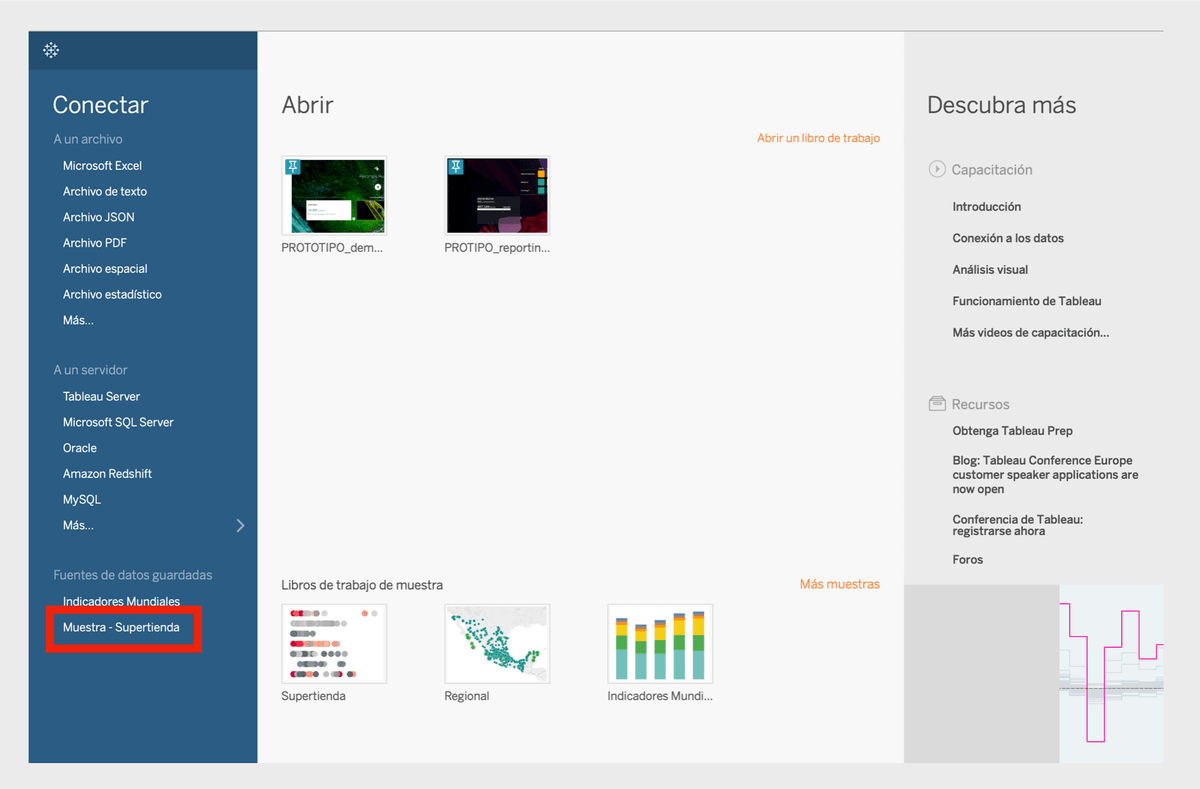Open Indicadores Mundi sample workbook

[x=660, y=643]
